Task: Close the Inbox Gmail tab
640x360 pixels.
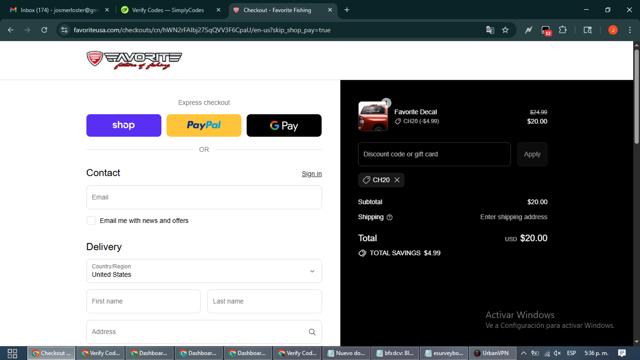Action: [107, 10]
